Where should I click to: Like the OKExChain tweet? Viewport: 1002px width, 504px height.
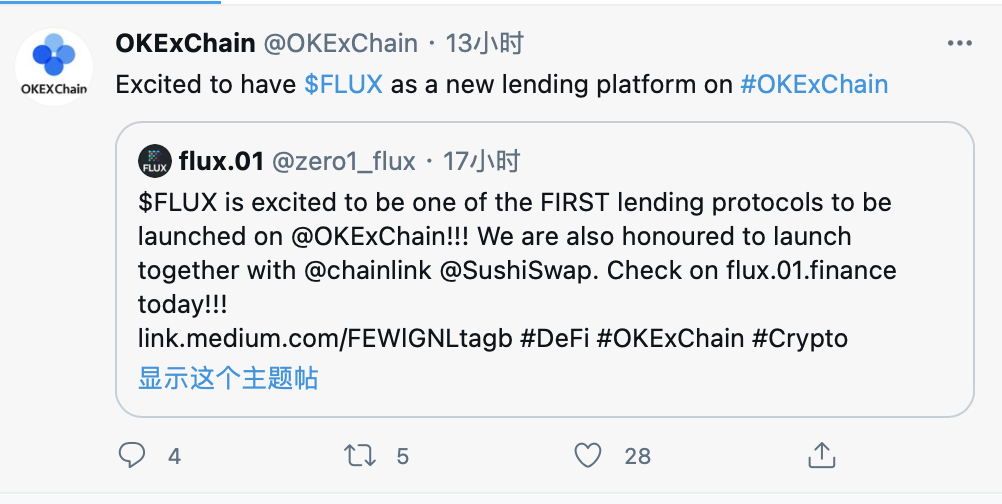pyautogui.click(x=588, y=456)
